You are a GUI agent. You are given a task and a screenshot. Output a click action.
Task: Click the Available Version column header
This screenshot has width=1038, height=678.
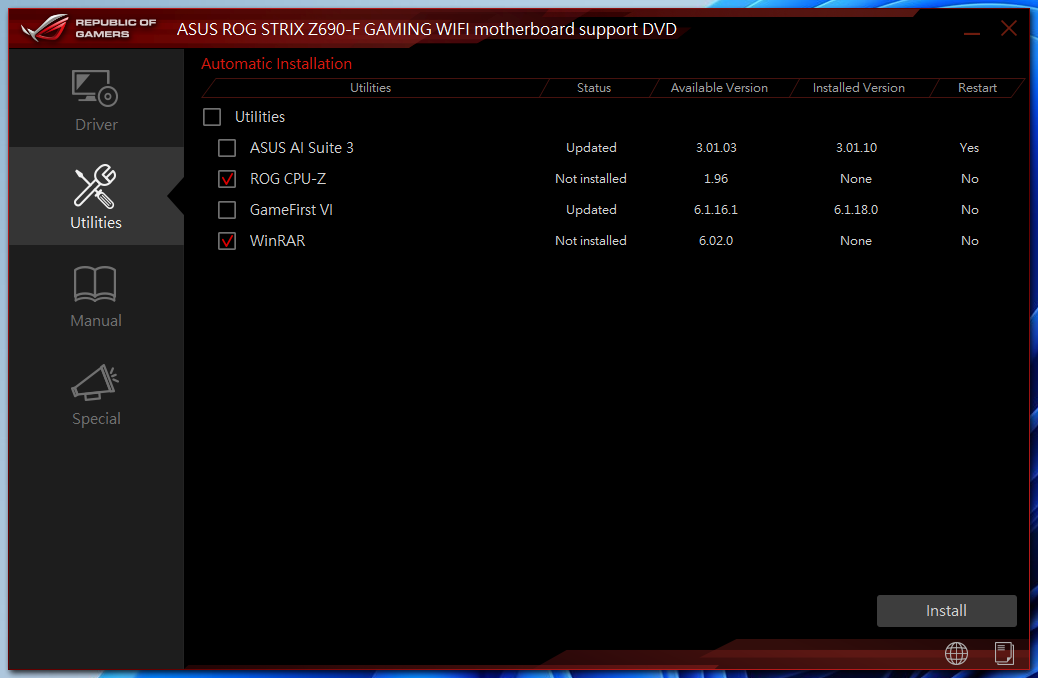[x=719, y=87]
